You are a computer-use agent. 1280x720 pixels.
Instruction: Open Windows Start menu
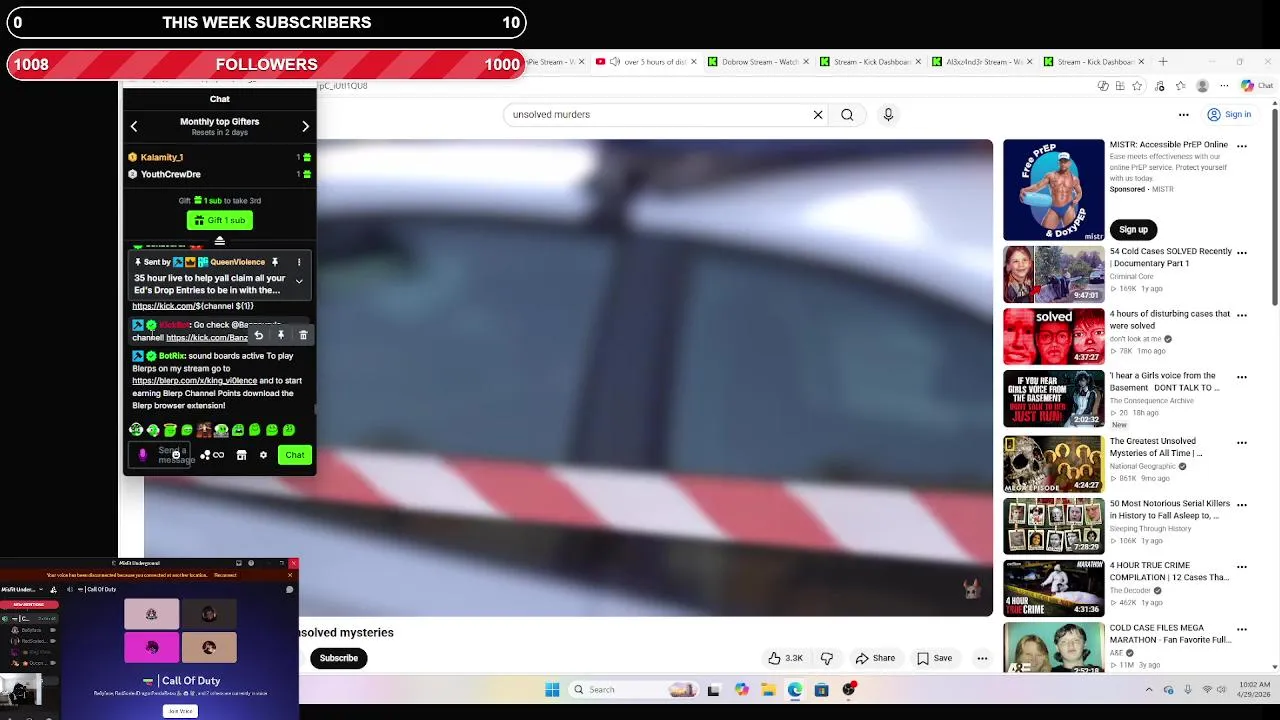[552, 689]
